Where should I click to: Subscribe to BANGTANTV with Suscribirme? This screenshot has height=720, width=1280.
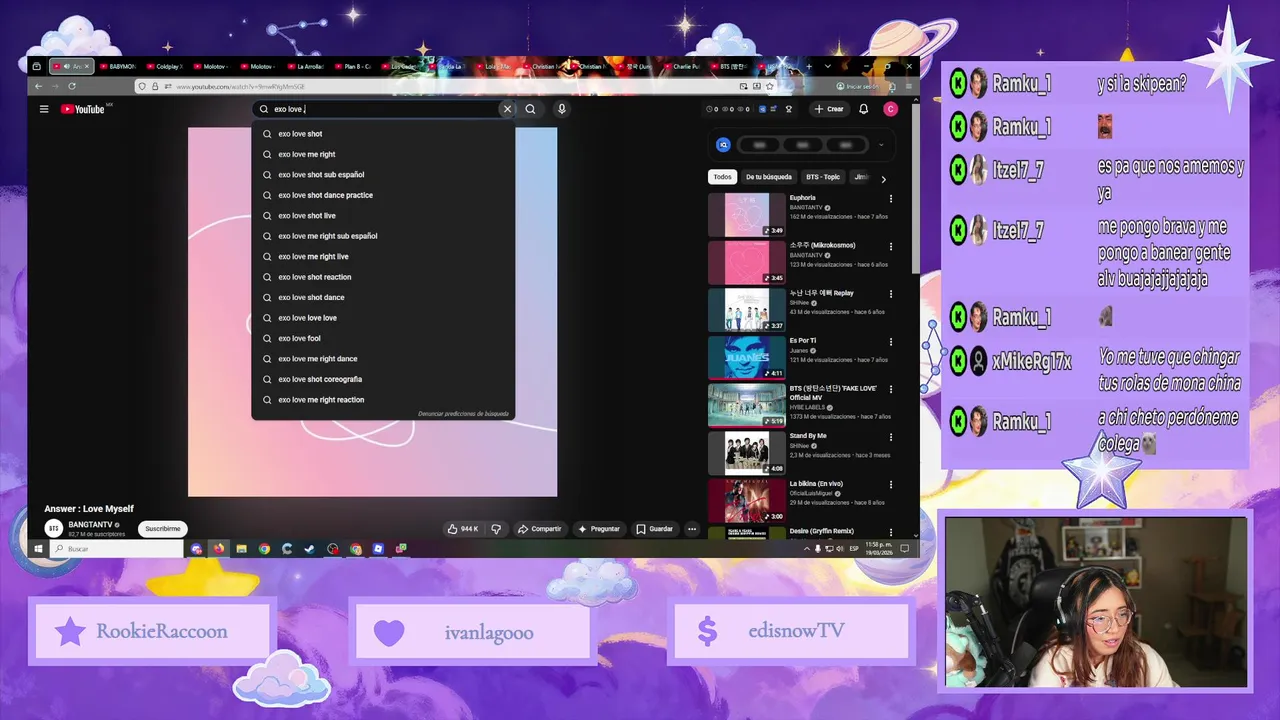163,529
